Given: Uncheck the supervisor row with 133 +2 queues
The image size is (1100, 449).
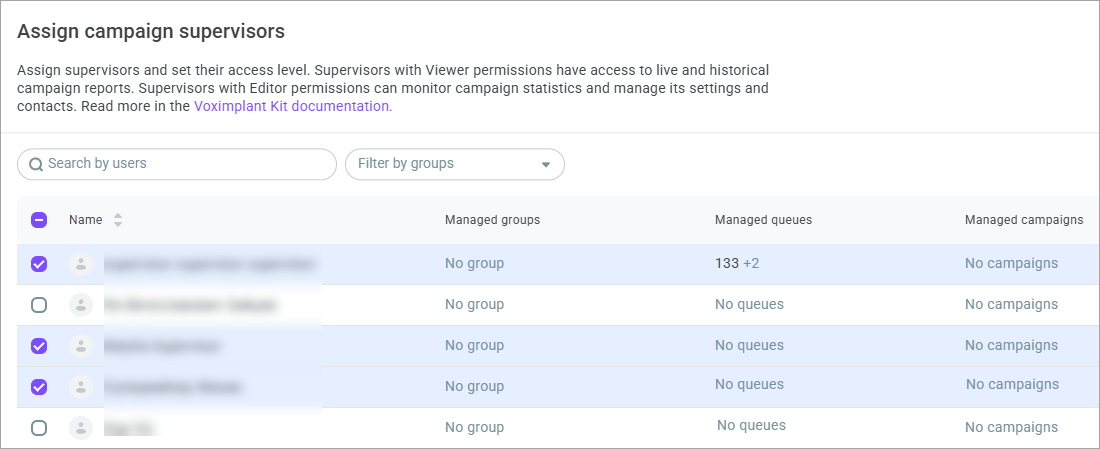Looking at the screenshot, I should (39, 264).
